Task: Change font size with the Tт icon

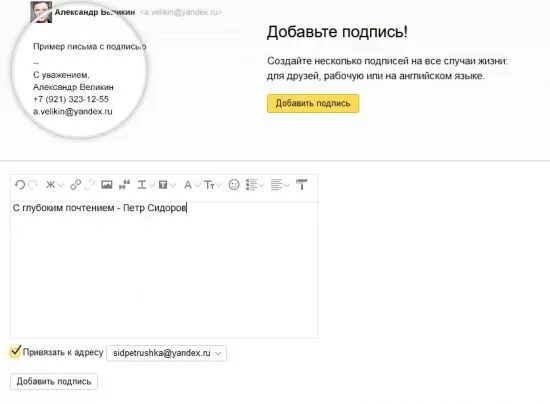Action: pos(209,184)
